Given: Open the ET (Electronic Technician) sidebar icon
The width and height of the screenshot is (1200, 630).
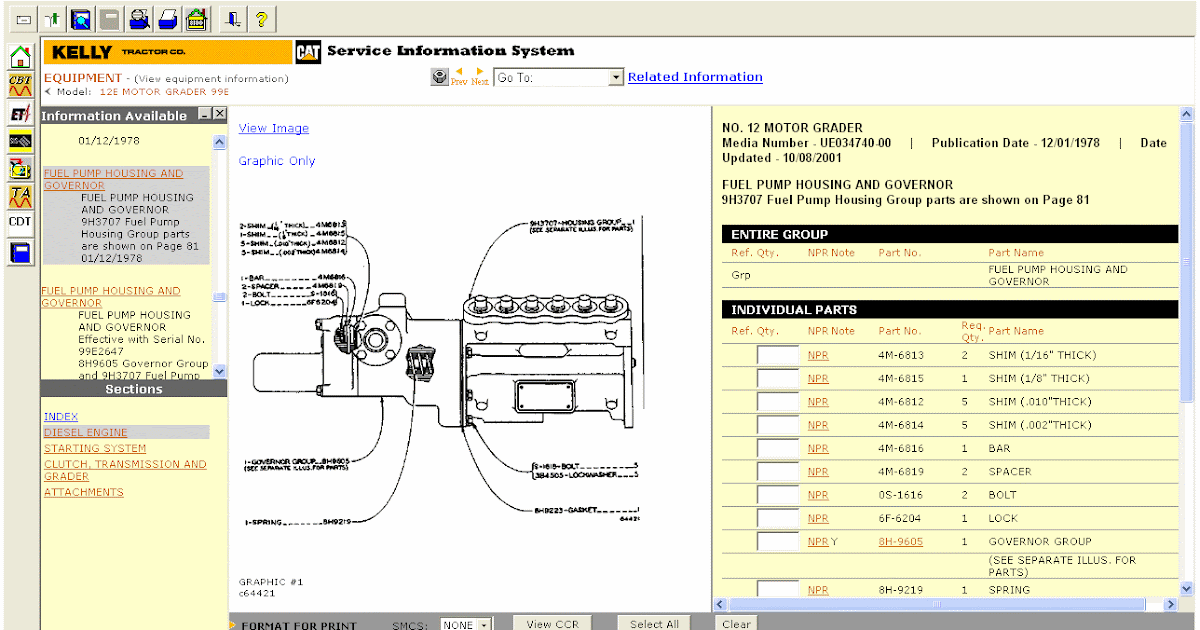Looking at the screenshot, I should [x=20, y=113].
